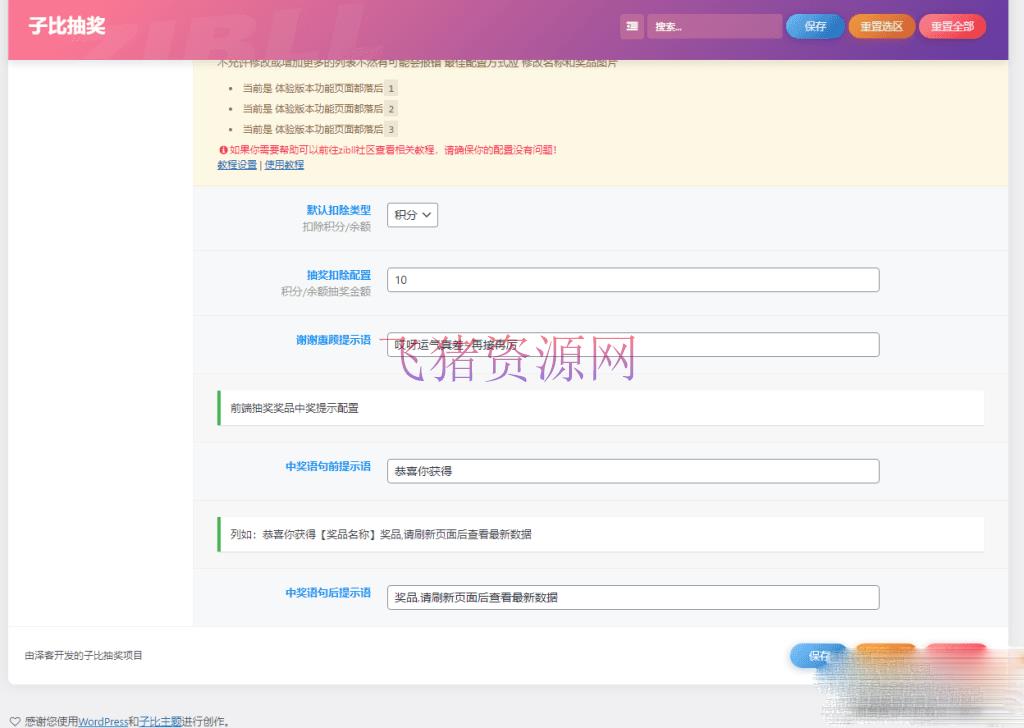Open the 积分 deduction type dropdown
1024x728 pixels.
point(412,215)
